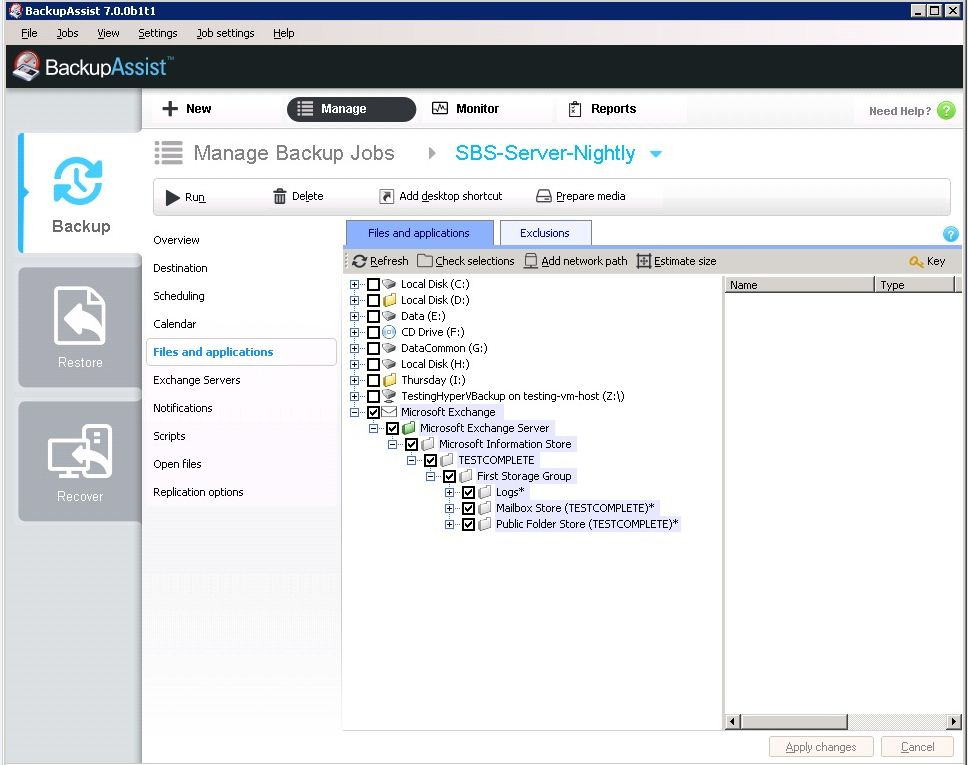Screen dimensions: 968x765
Task: Check the Data (E:) checkbox
Action: pyautogui.click(x=373, y=317)
